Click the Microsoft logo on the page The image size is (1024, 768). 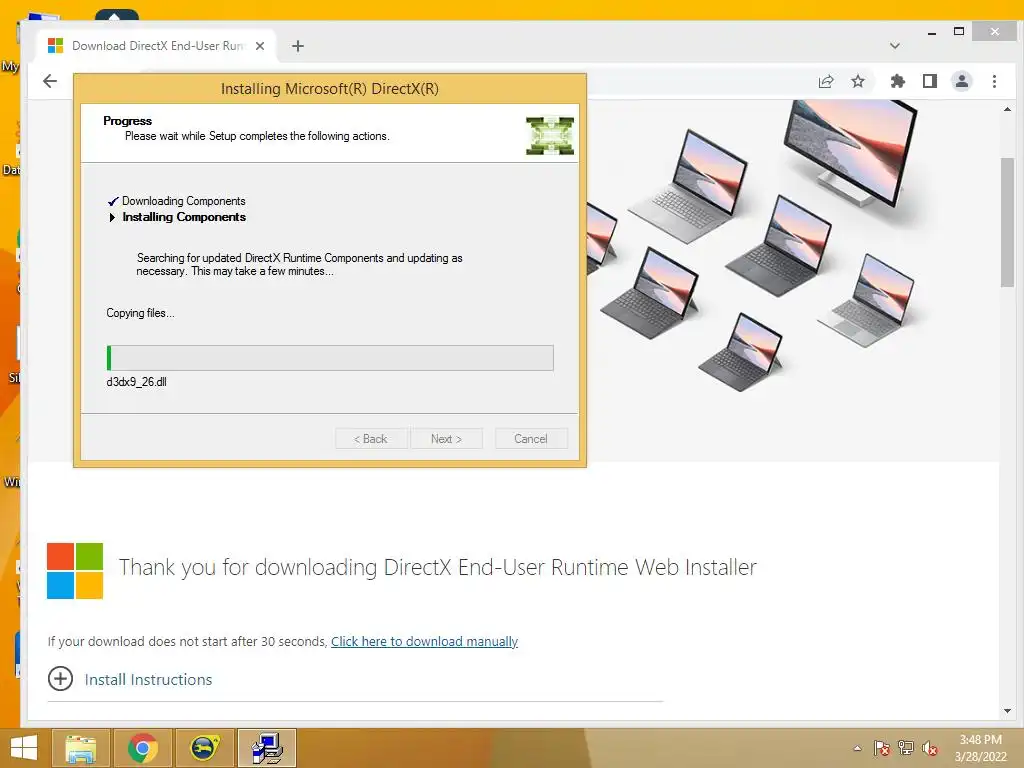coord(75,571)
